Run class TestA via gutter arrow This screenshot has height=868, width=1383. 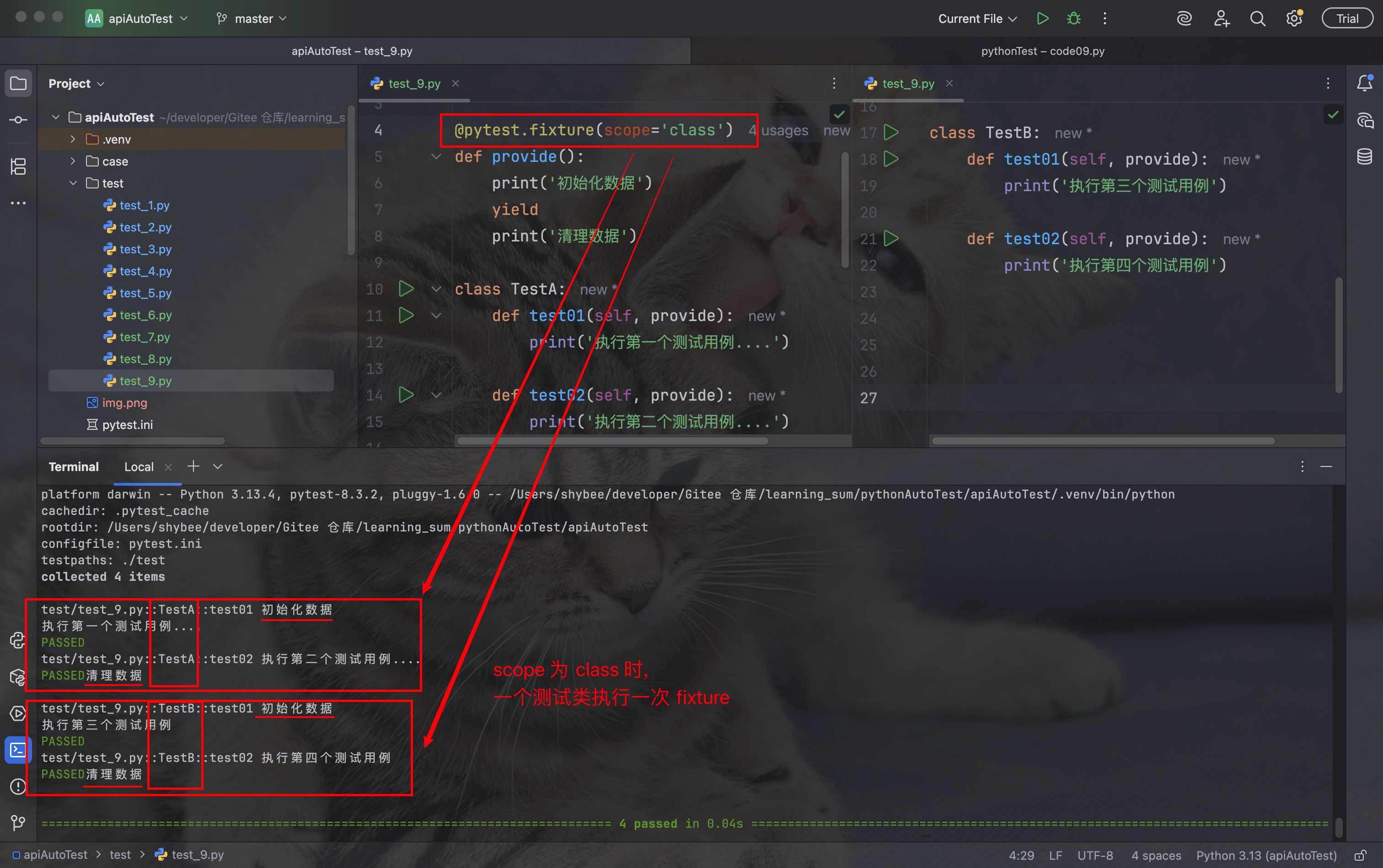[406, 289]
